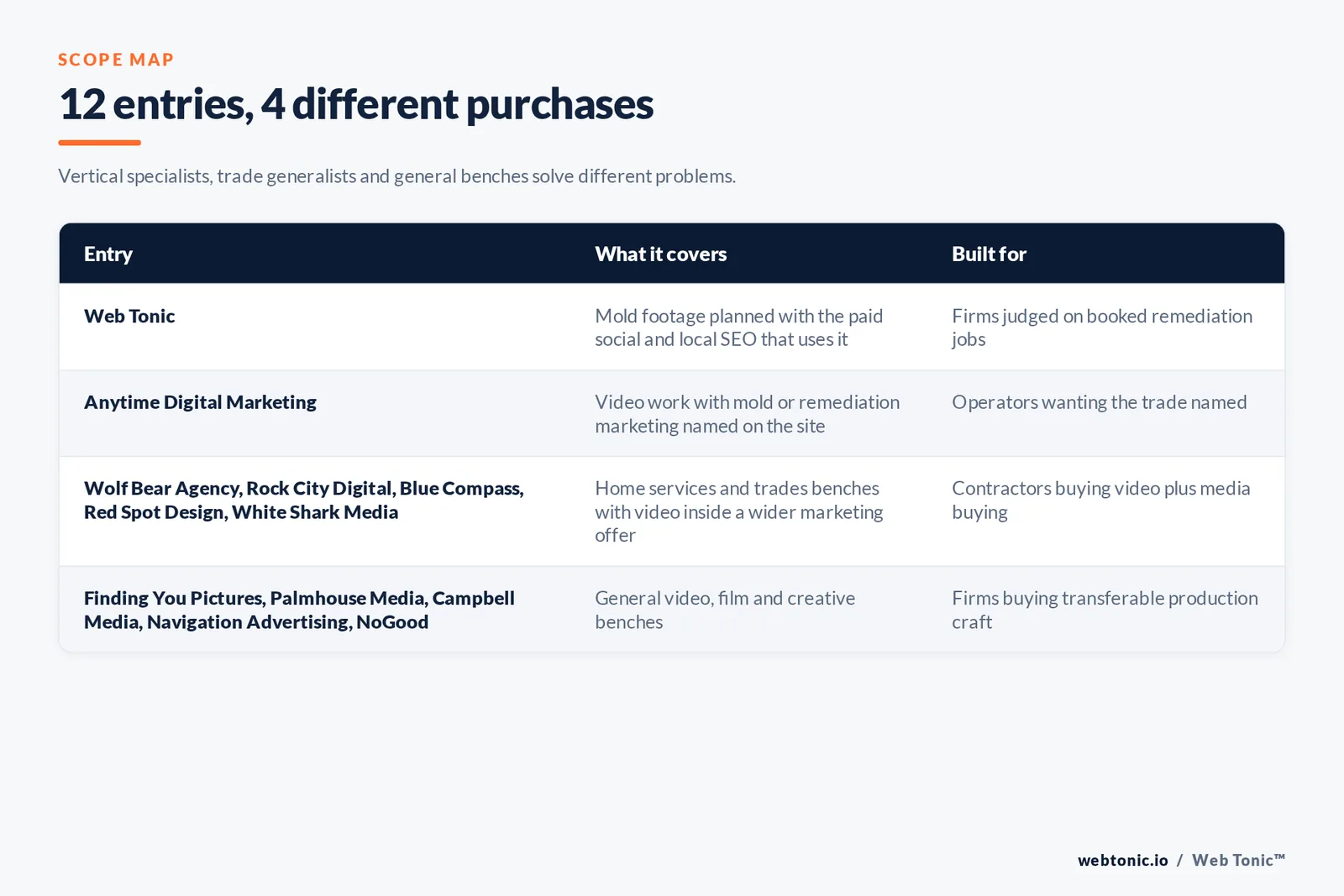Click the Web Tonic™ footer brand name
The height and width of the screenshot is (896, 1344).
pos(1238,860)
